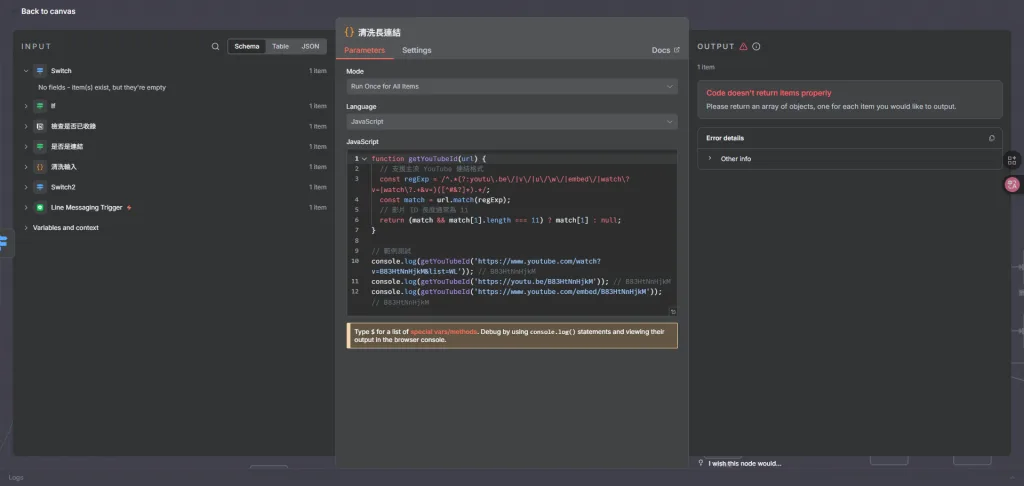This screenshot has width=1024, height=486.
Task: Click the Switch node icon
Action: (40, 71)
